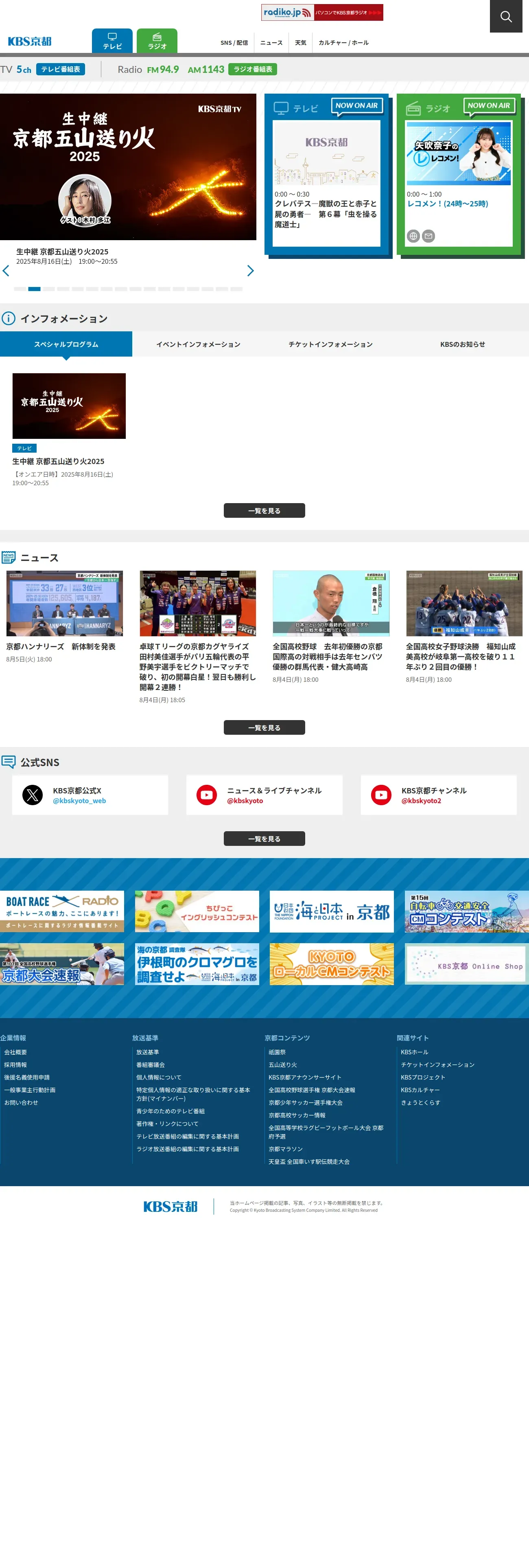Open レコメン！(24時～25時) link

448,204
